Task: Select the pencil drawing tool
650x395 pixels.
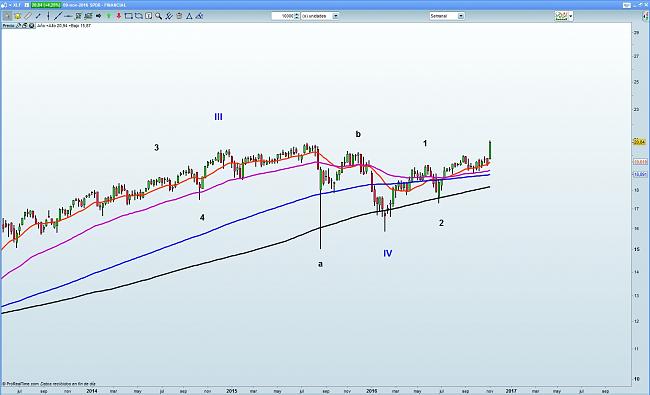Action: 28,16
